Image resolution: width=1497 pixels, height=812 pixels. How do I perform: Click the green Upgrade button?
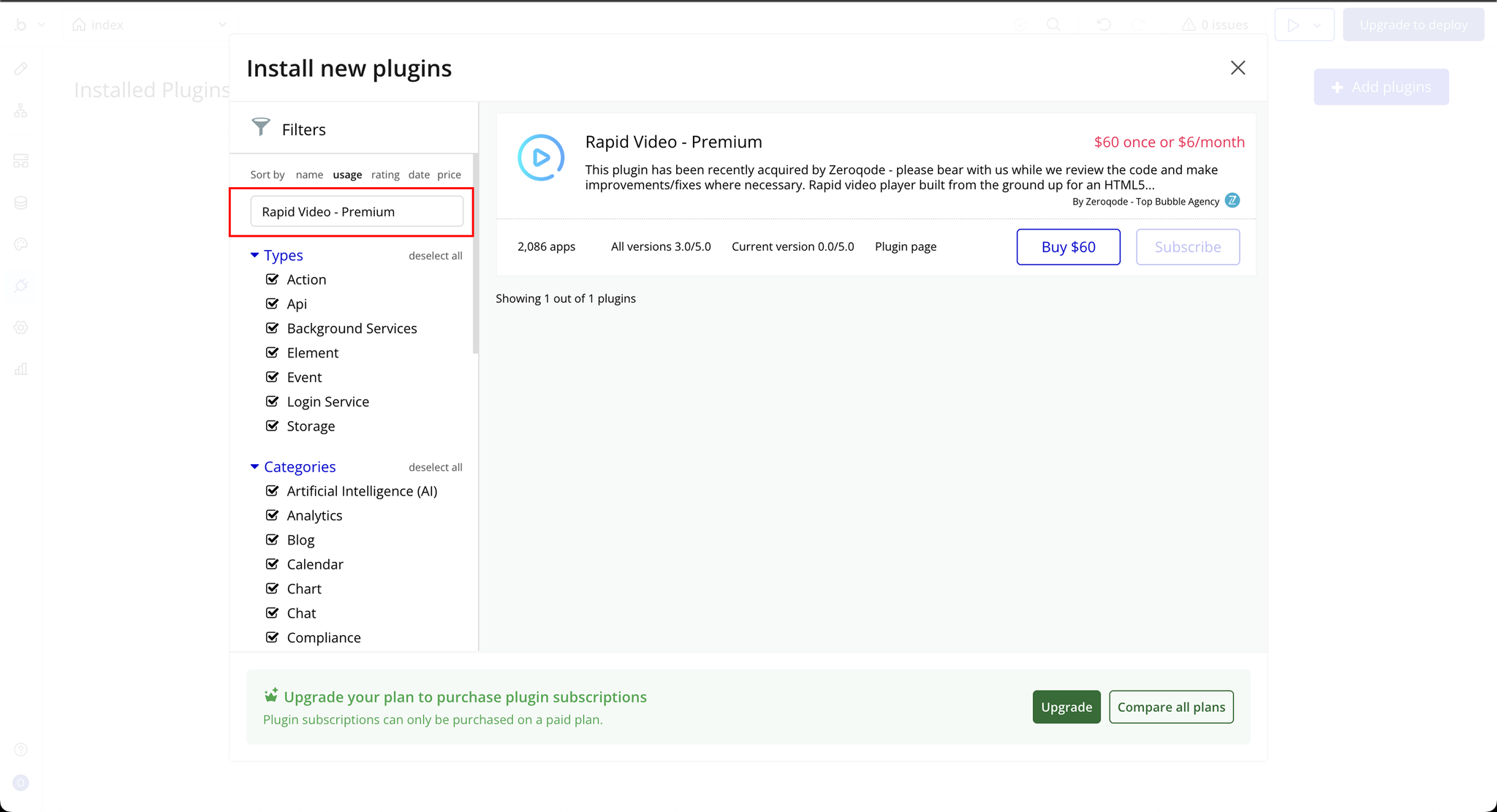1066,707
